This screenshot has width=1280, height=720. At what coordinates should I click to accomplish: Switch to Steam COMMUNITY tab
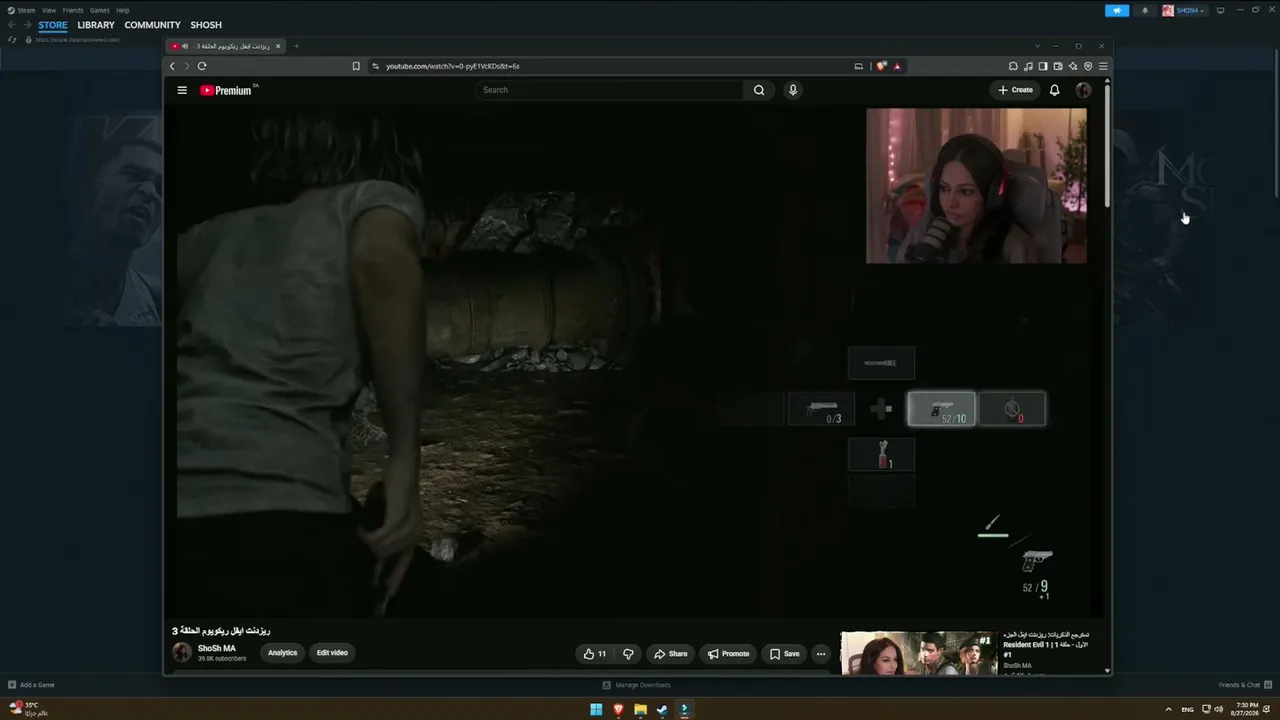[152, 25]
